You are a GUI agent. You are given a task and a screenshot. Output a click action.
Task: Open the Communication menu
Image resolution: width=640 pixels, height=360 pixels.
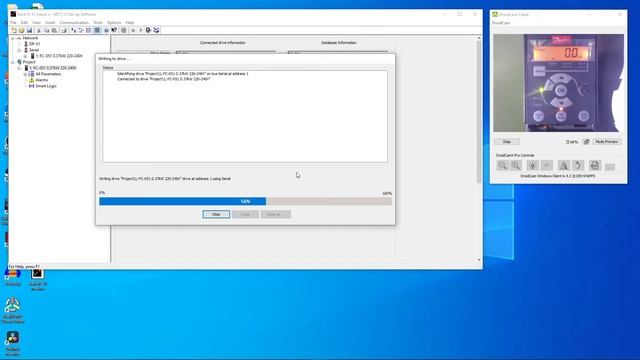[x=74, y=22]
